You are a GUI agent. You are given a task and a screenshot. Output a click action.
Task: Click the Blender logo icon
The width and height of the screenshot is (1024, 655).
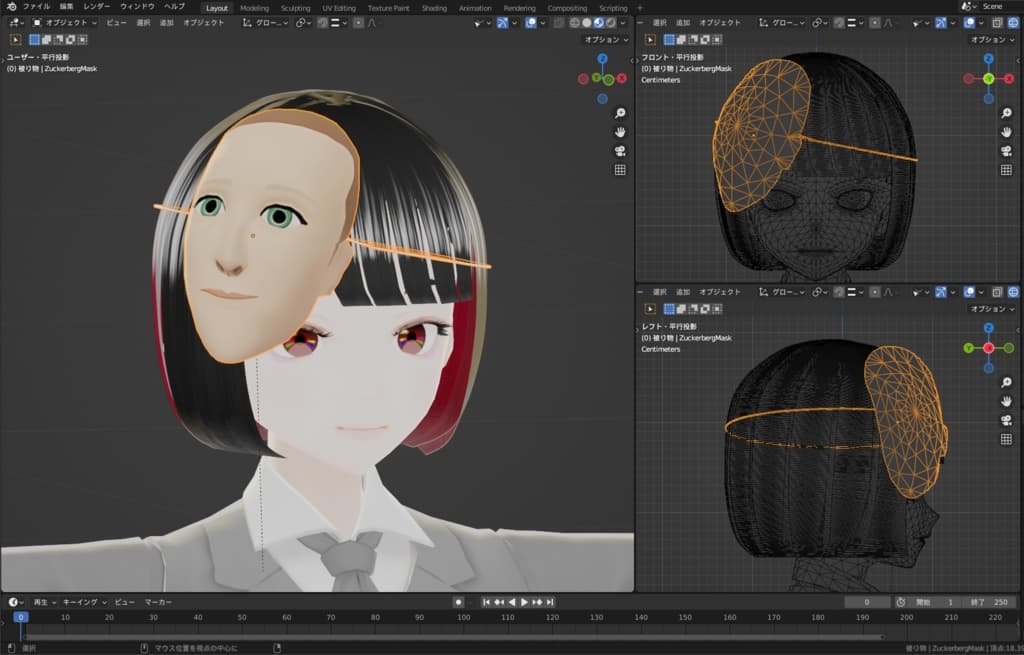11,7
